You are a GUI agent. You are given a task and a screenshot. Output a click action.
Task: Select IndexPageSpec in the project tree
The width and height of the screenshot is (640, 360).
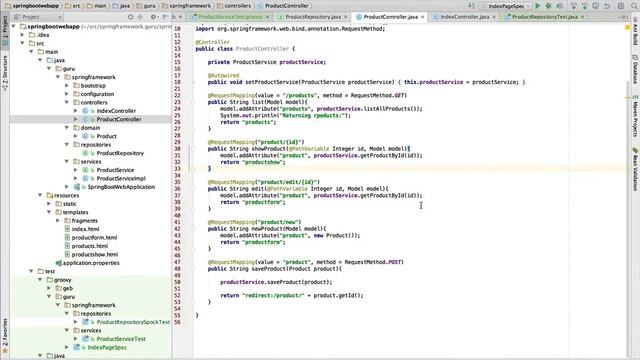(107, 347)
